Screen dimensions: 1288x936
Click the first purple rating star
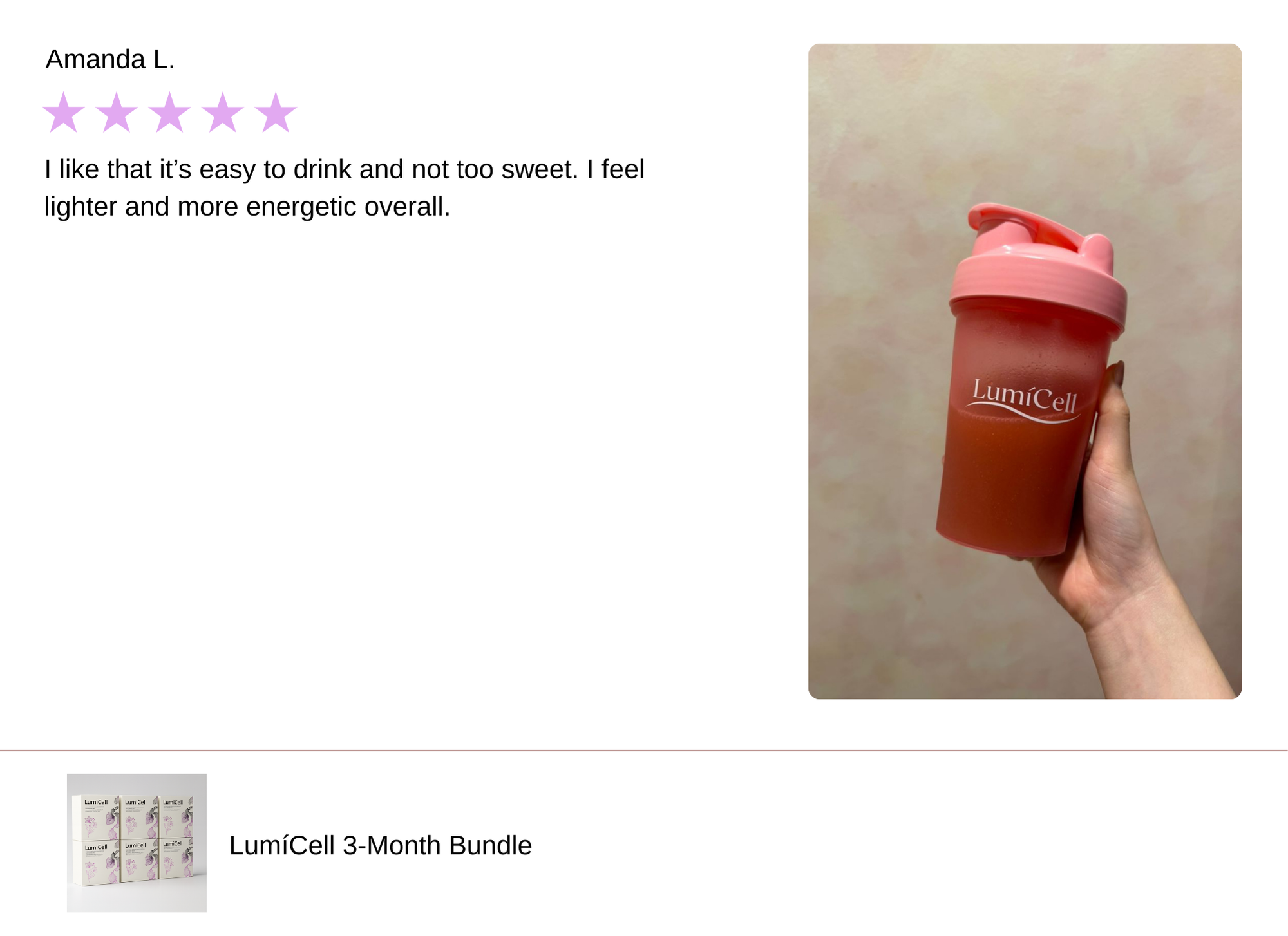[64, 113]
